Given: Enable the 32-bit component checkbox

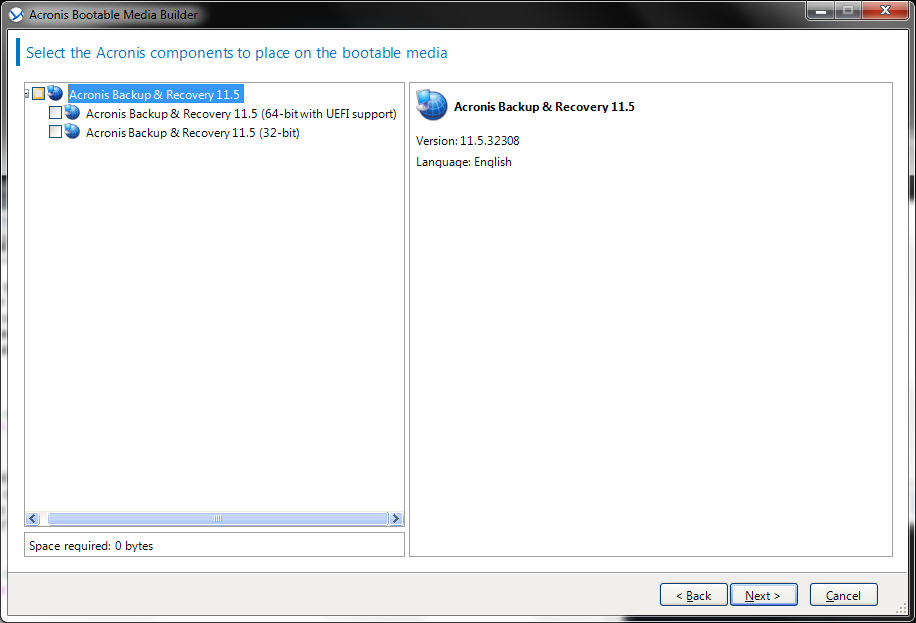Looking at the screenshot, I should point(55,131).
